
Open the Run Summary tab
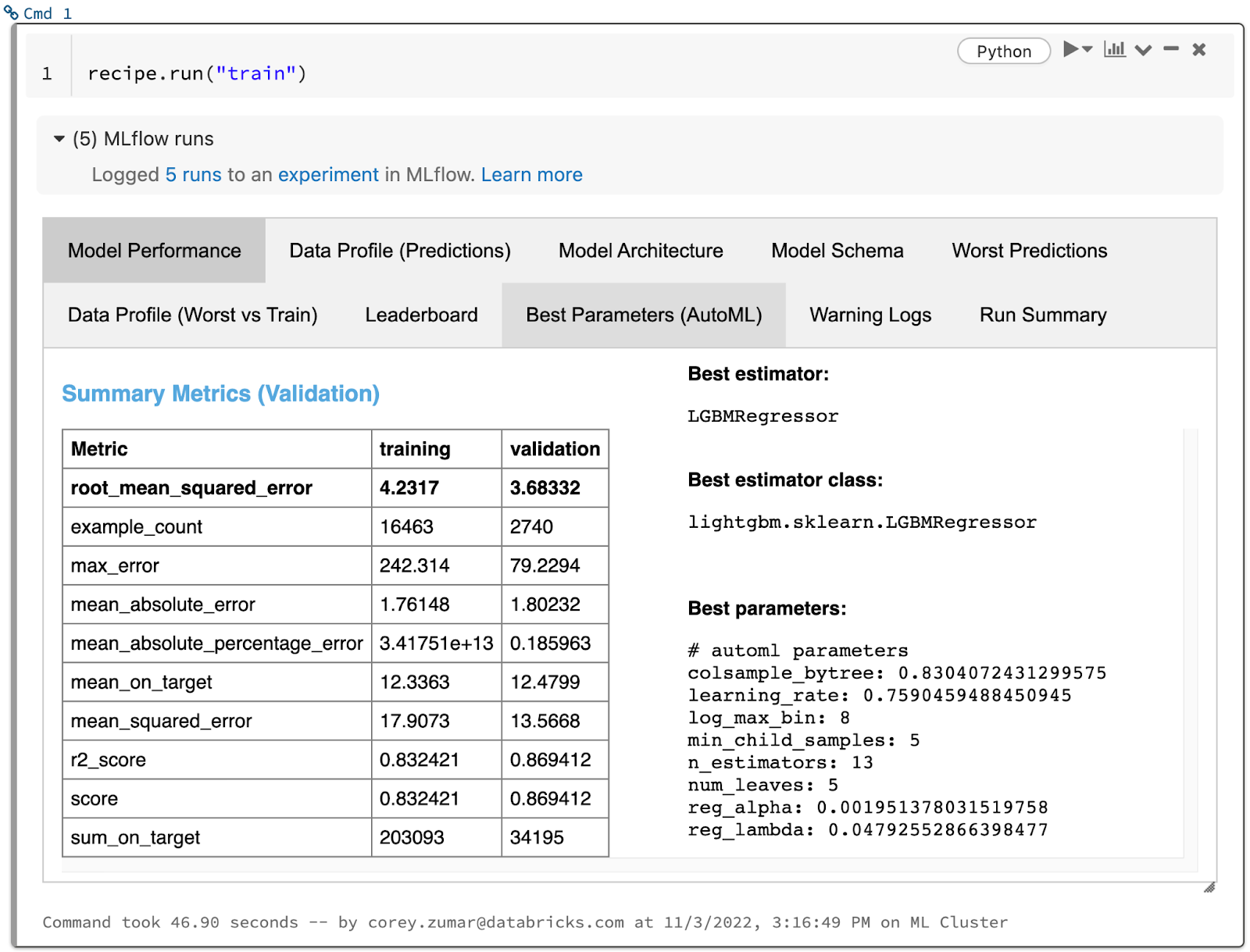tap(1043, 315)
